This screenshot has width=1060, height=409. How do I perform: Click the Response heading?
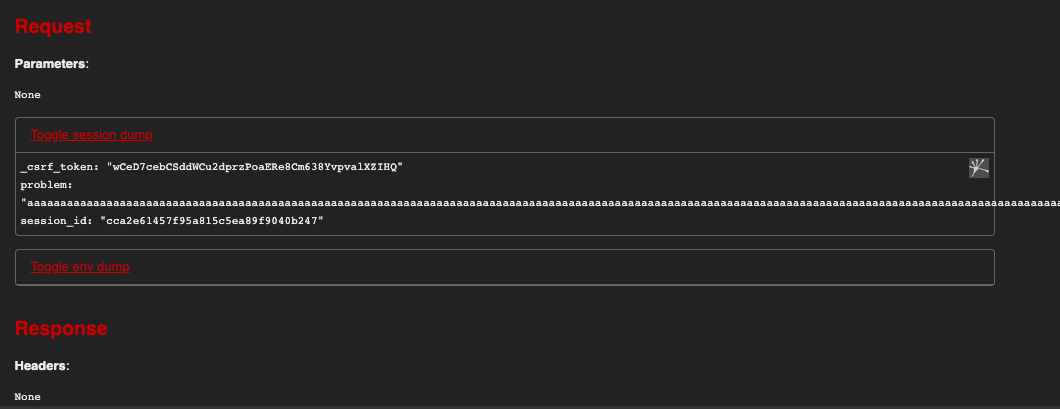pyautogui.click(x=61, y=328)
